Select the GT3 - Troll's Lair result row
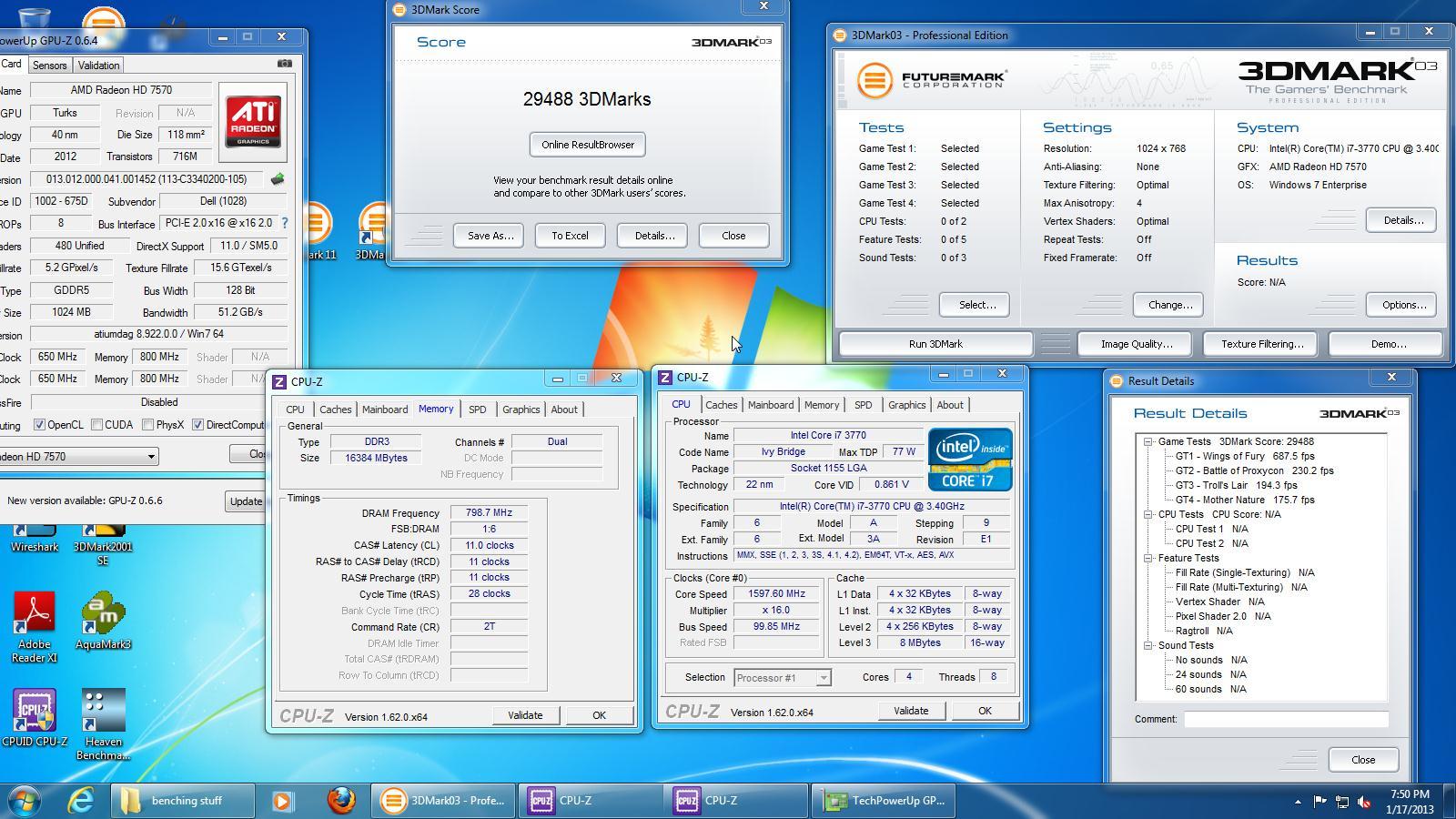 [1236, 485]
